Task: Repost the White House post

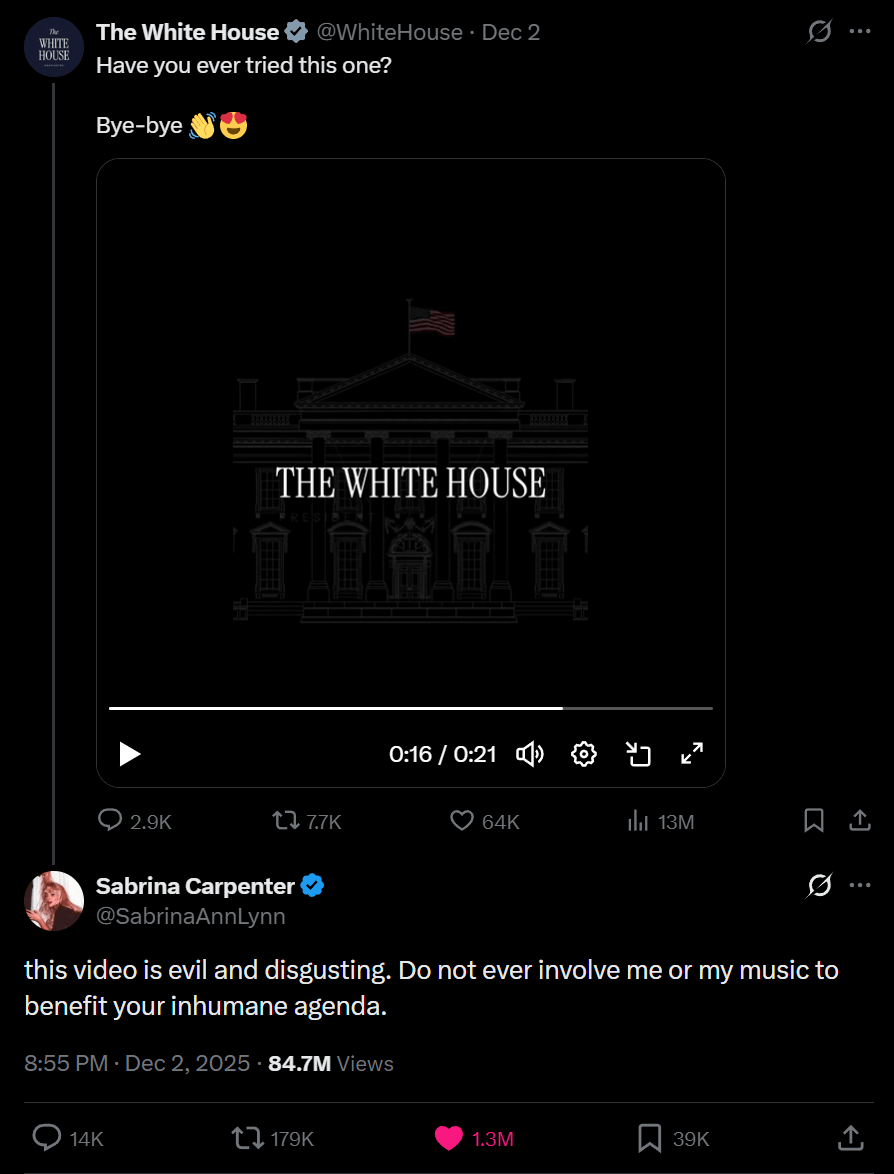Action: tap(286, 821)
